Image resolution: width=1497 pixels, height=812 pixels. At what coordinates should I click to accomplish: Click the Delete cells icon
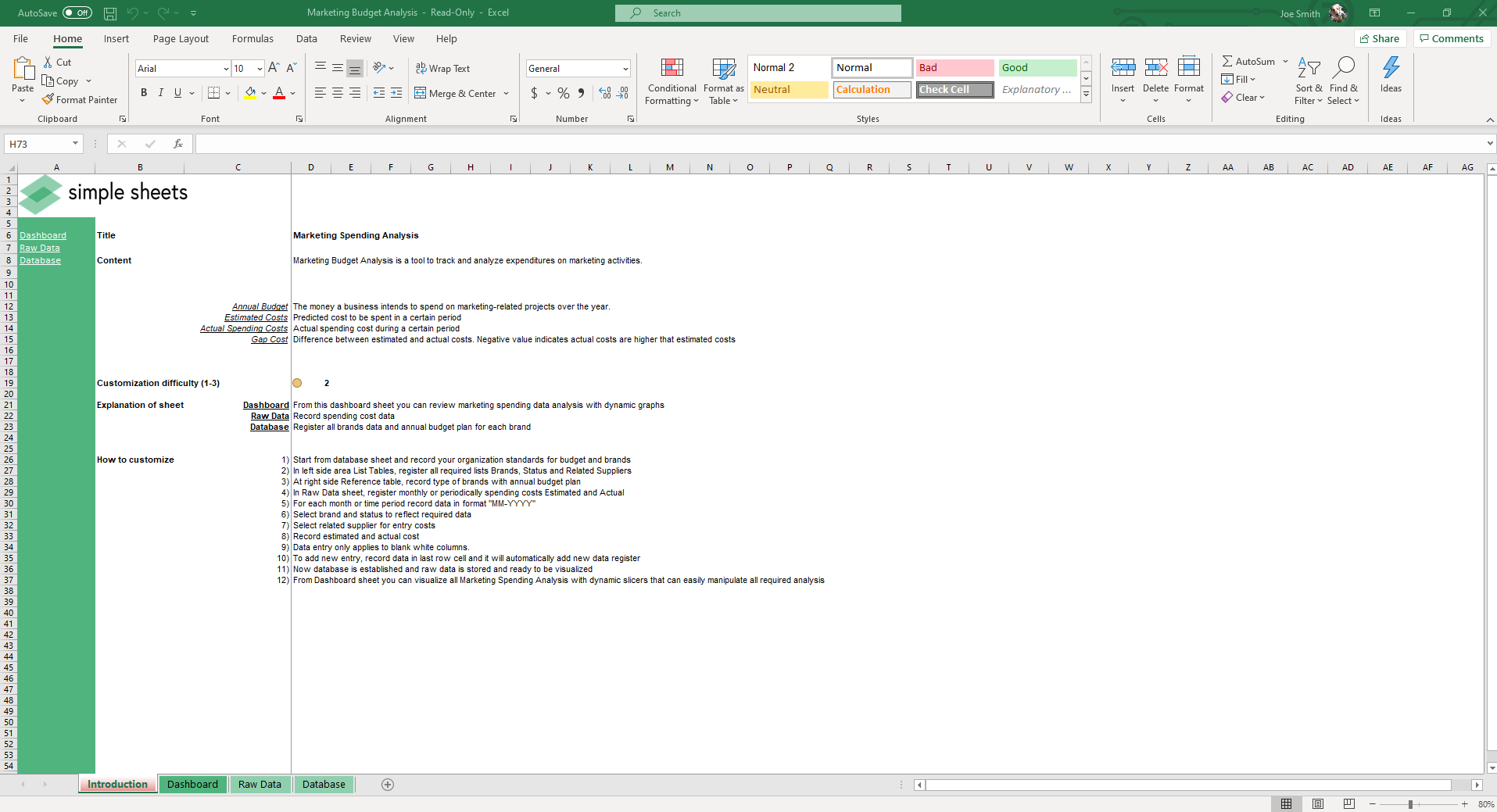pyautogui.click(x=1156, y=68)
